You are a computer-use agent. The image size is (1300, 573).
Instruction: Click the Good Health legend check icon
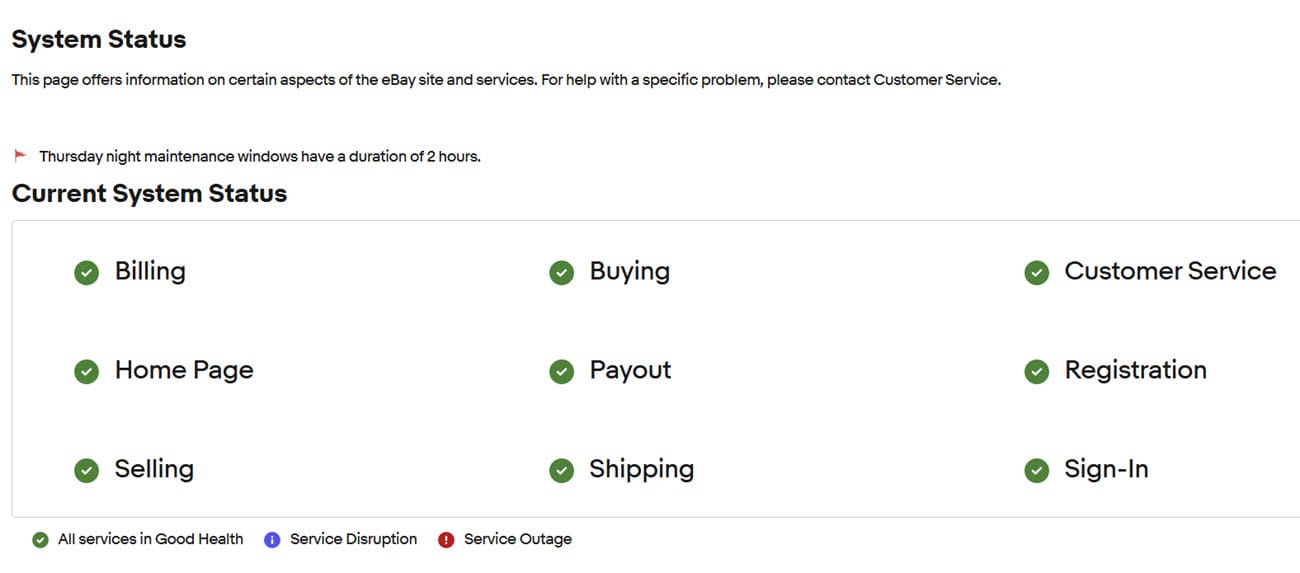tap(40, 540)
